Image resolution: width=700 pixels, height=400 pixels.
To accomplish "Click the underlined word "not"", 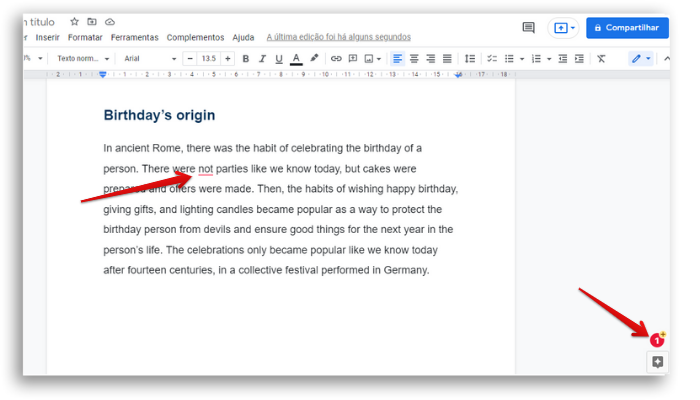I will click(x=205, y=169).
